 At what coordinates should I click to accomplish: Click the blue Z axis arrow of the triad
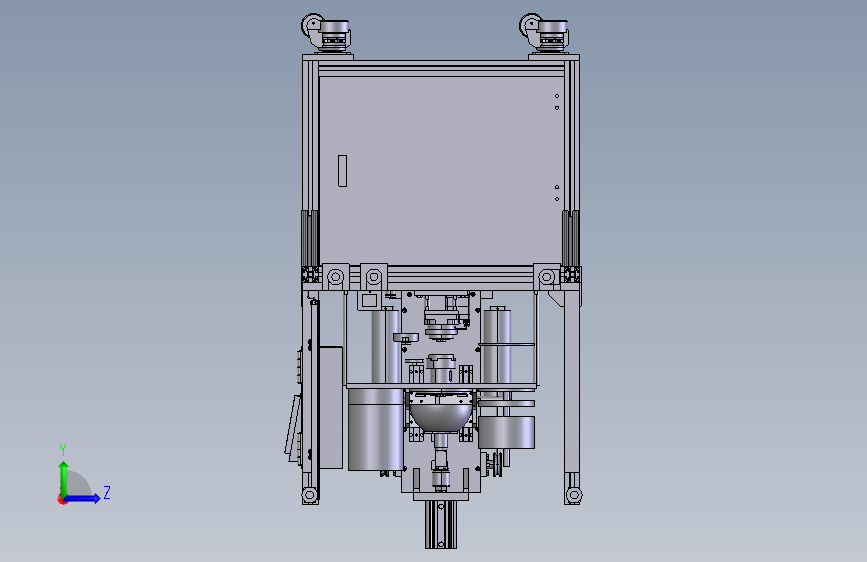[83, 498]
